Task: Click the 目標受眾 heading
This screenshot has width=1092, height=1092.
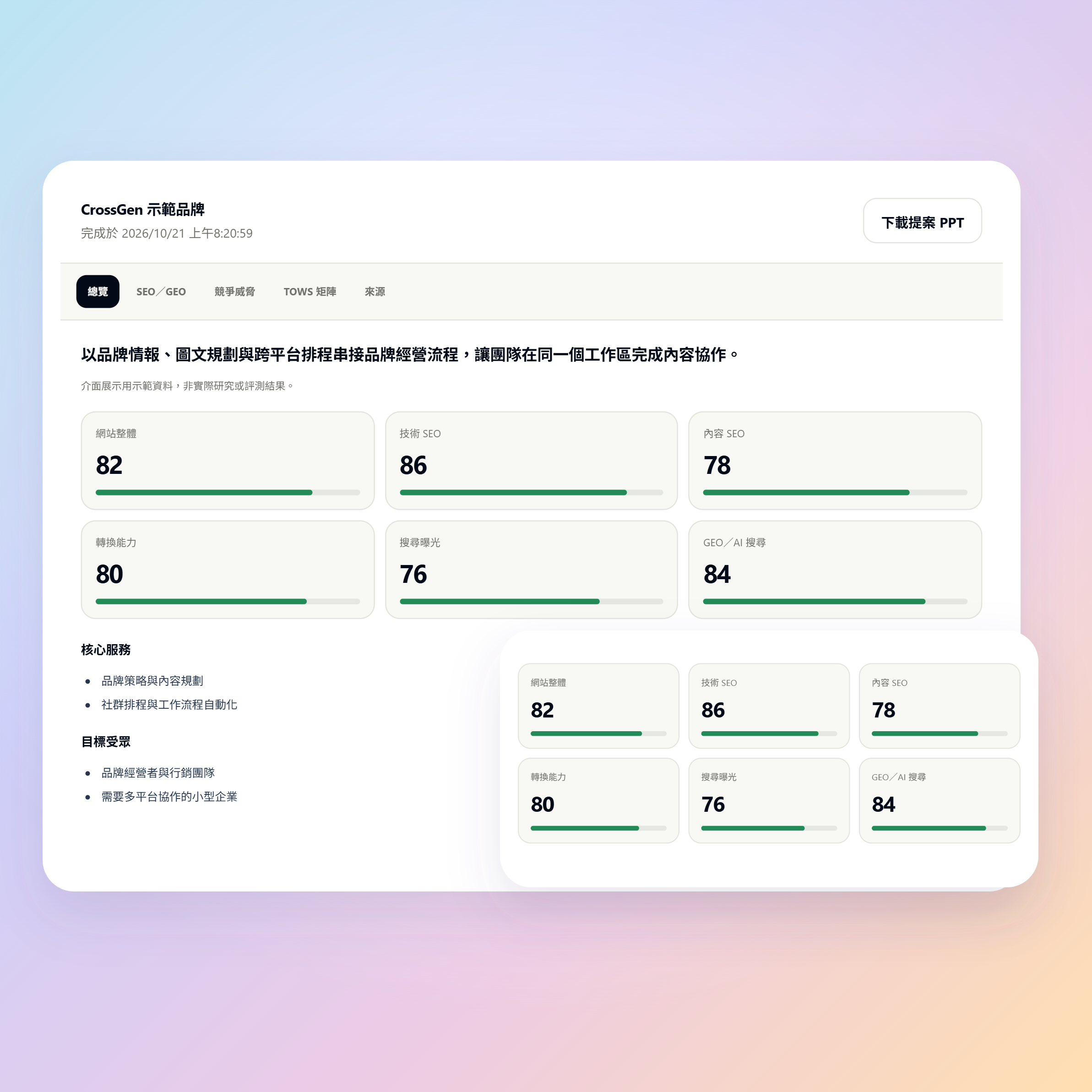Action: coord(106,742)
